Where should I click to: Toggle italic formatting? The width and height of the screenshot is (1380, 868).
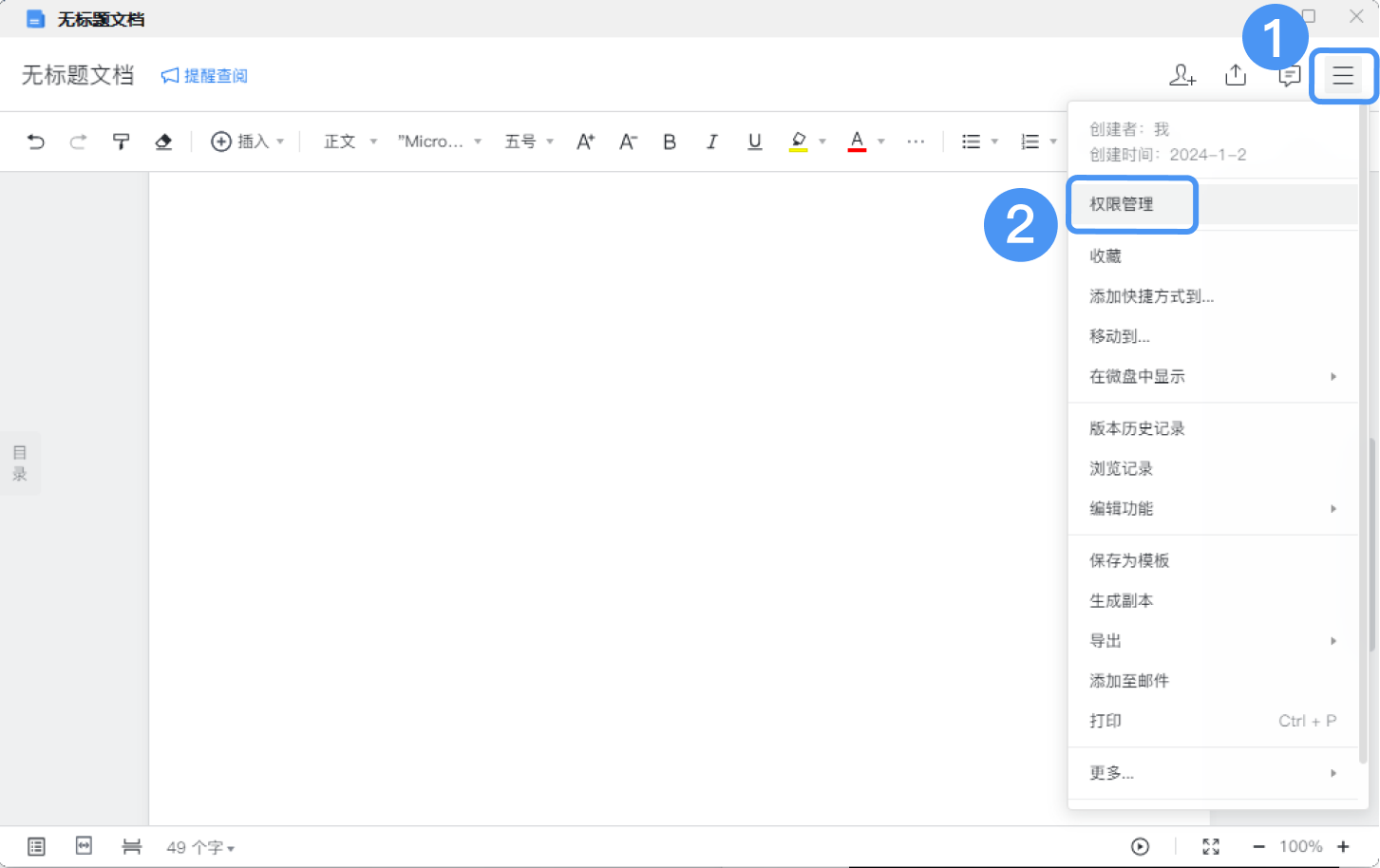tap(711, 142)
